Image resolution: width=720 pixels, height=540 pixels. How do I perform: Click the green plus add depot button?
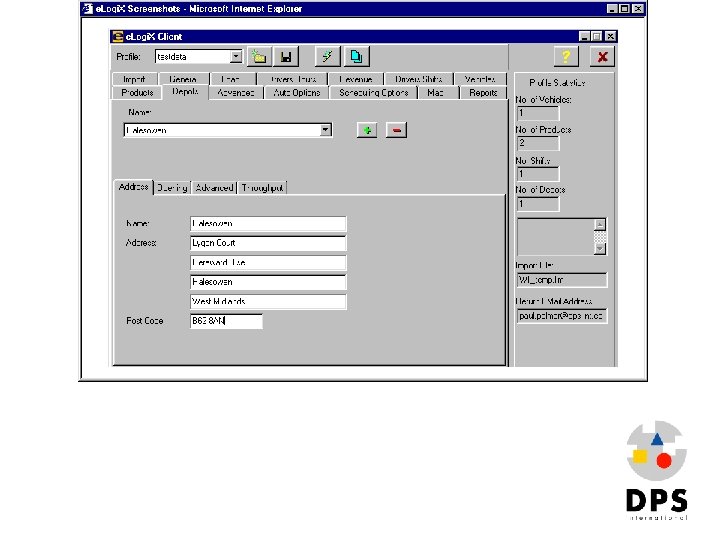367,130
